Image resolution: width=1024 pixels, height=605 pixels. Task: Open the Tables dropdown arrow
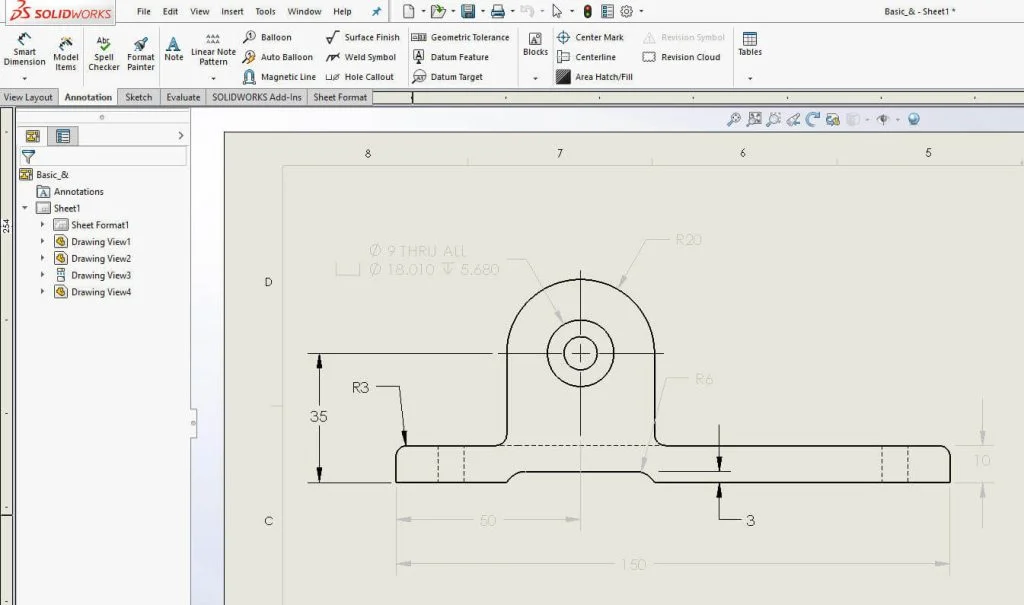tap(749, 77)
